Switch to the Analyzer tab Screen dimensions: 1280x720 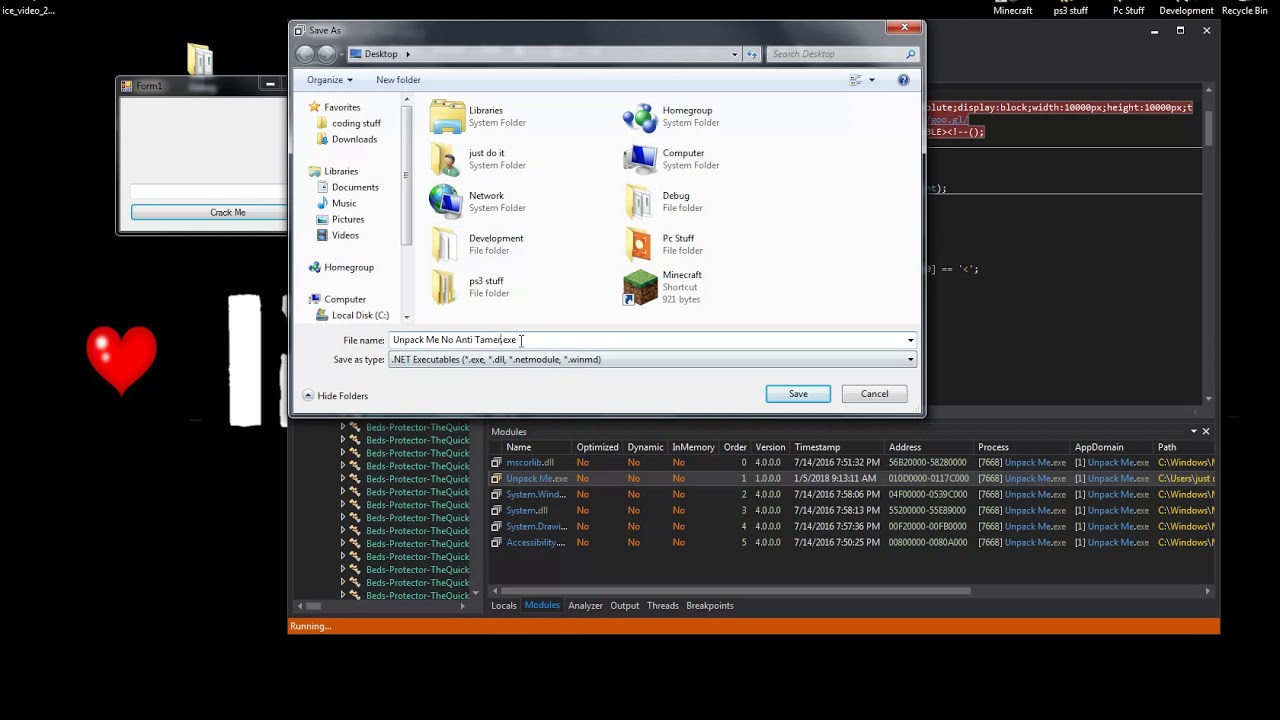585,606
